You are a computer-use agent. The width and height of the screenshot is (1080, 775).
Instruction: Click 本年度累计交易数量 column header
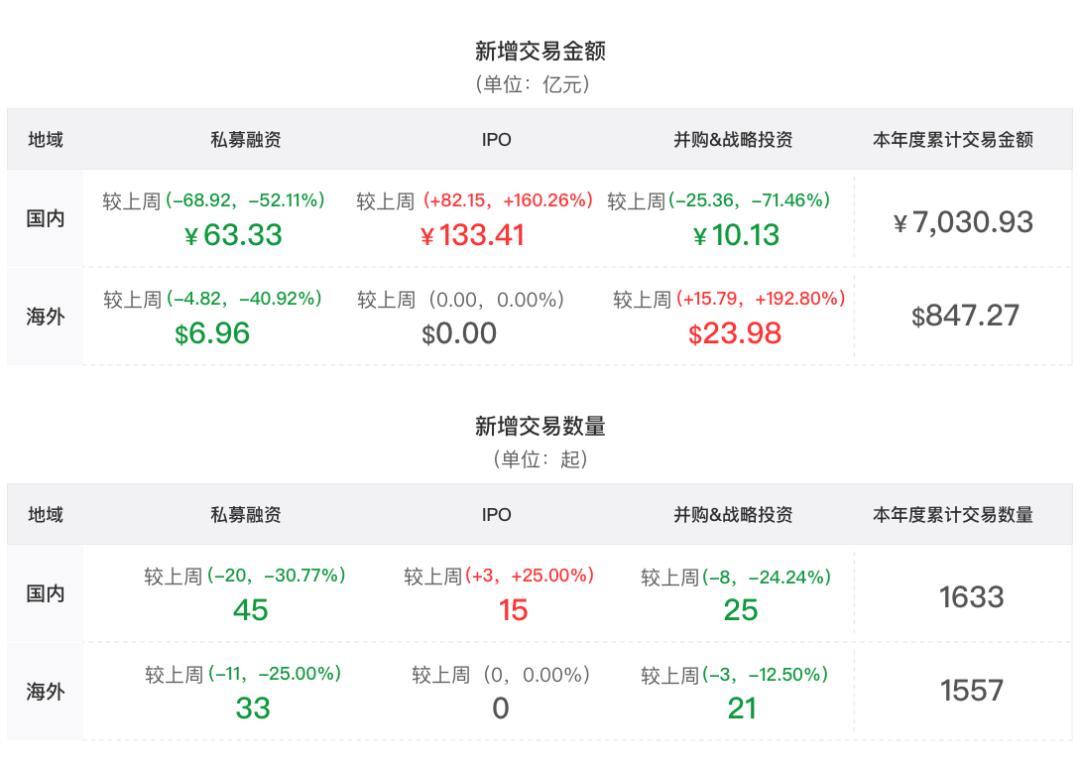coord(952,515)
